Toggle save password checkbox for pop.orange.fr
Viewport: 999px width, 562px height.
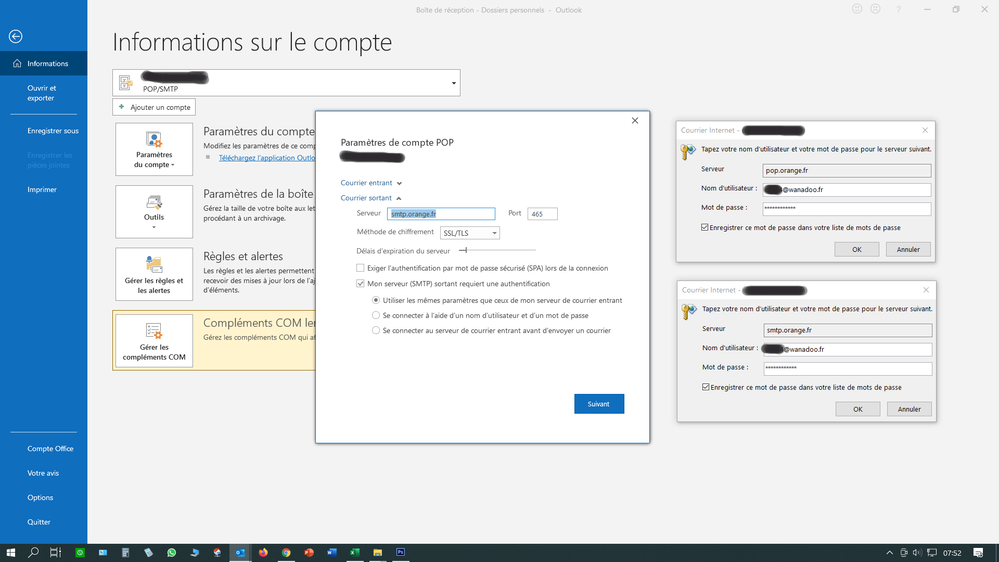pos(705,227)
